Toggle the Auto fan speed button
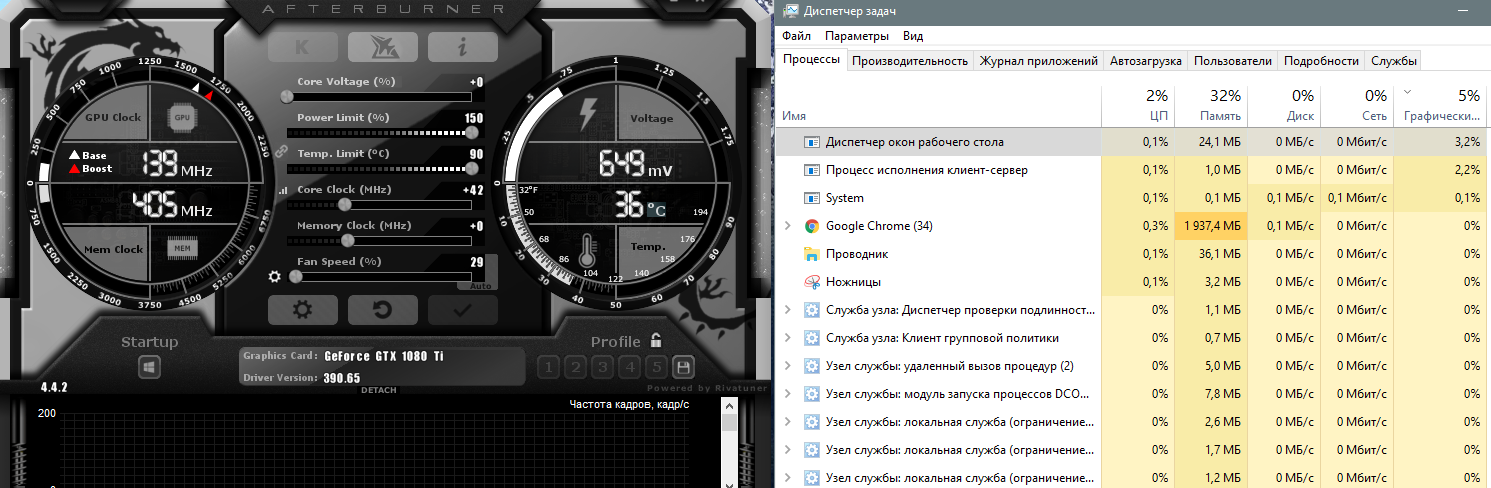Image resolution: width=1491 pixels, height=488 pixels. pyautogui.click(x=481, y=286)
